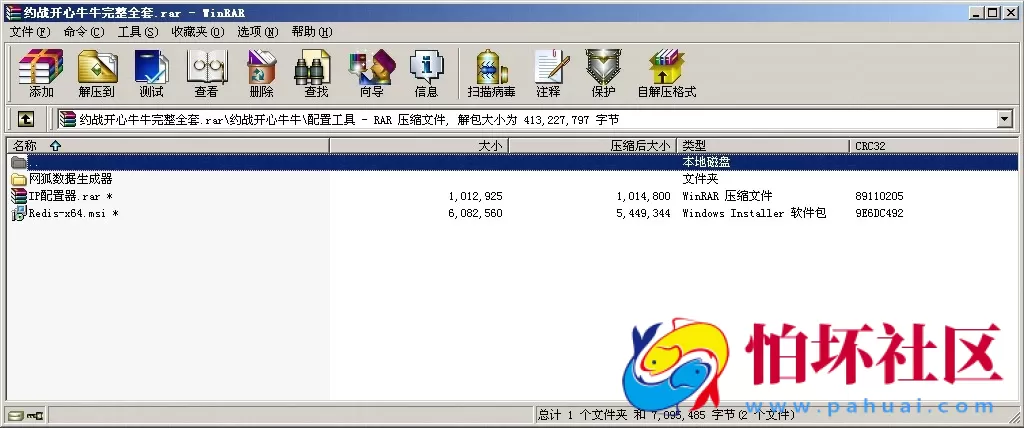Click the WinRAR title bar app icon

(x=13, y=12)
